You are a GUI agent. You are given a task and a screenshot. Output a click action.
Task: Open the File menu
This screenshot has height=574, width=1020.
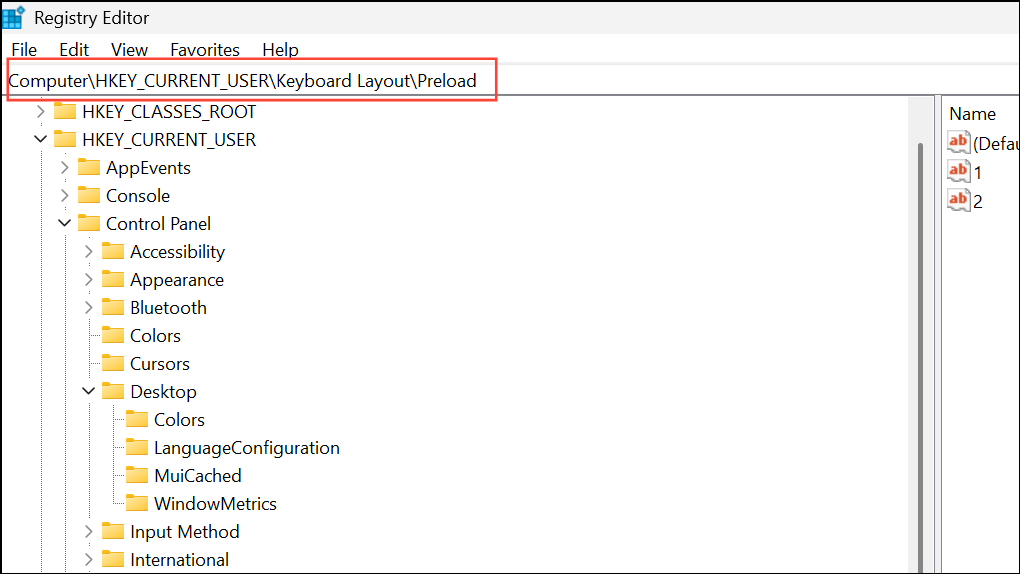tap(24, 49)
